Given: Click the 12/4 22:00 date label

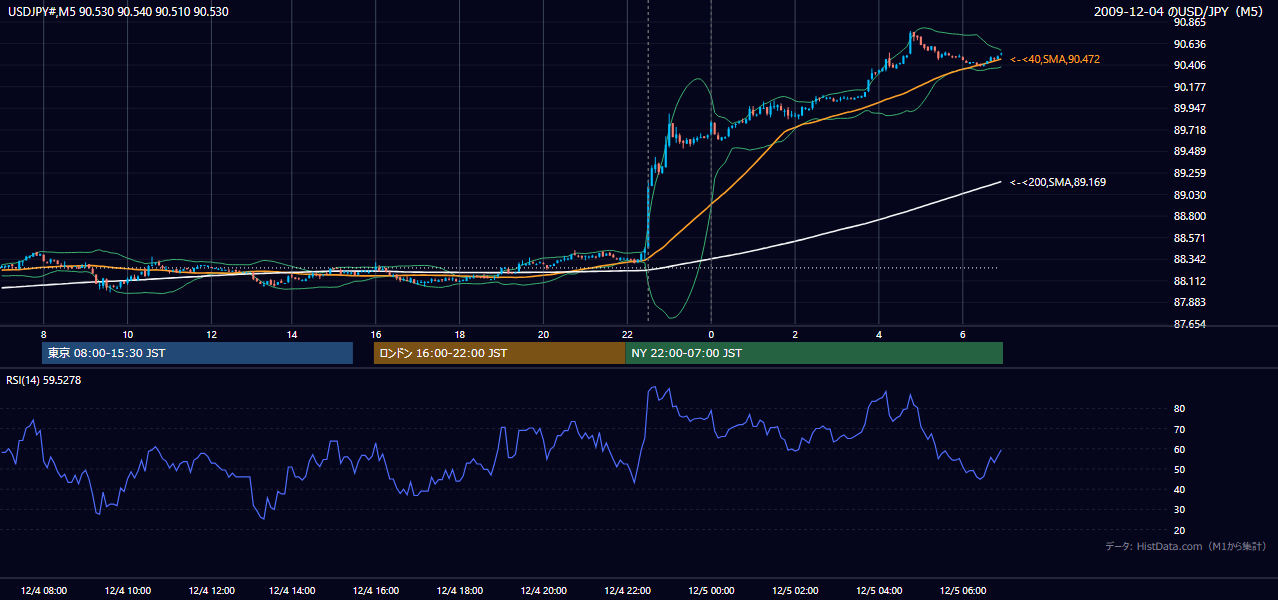Looking at the screenshot, I should 627,591.
